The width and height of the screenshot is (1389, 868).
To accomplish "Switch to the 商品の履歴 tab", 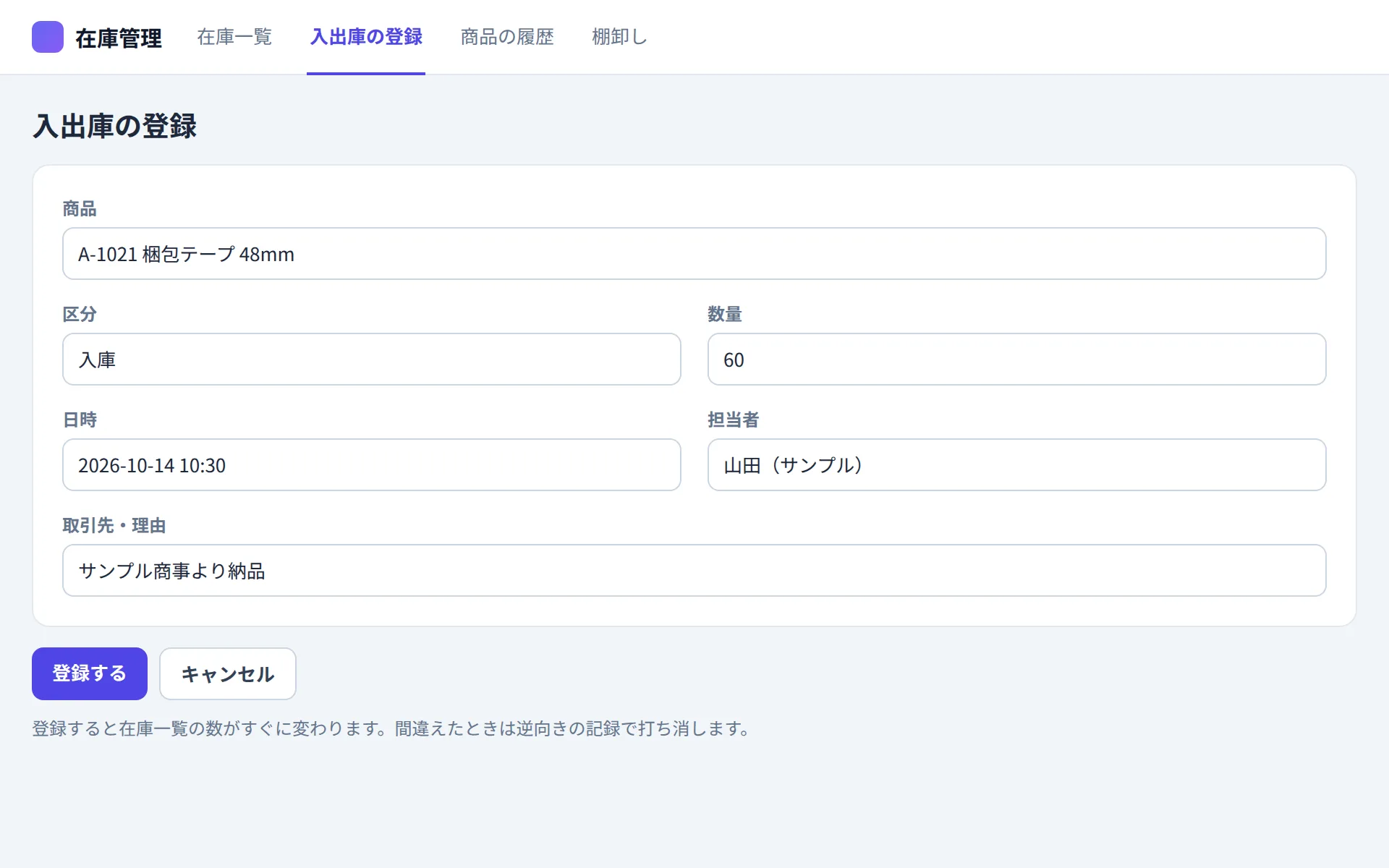I will [507, 37].
